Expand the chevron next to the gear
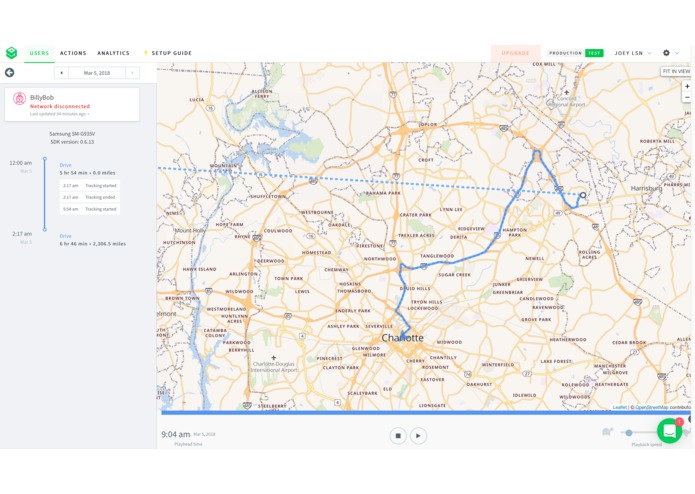 [x=677, y=53]
